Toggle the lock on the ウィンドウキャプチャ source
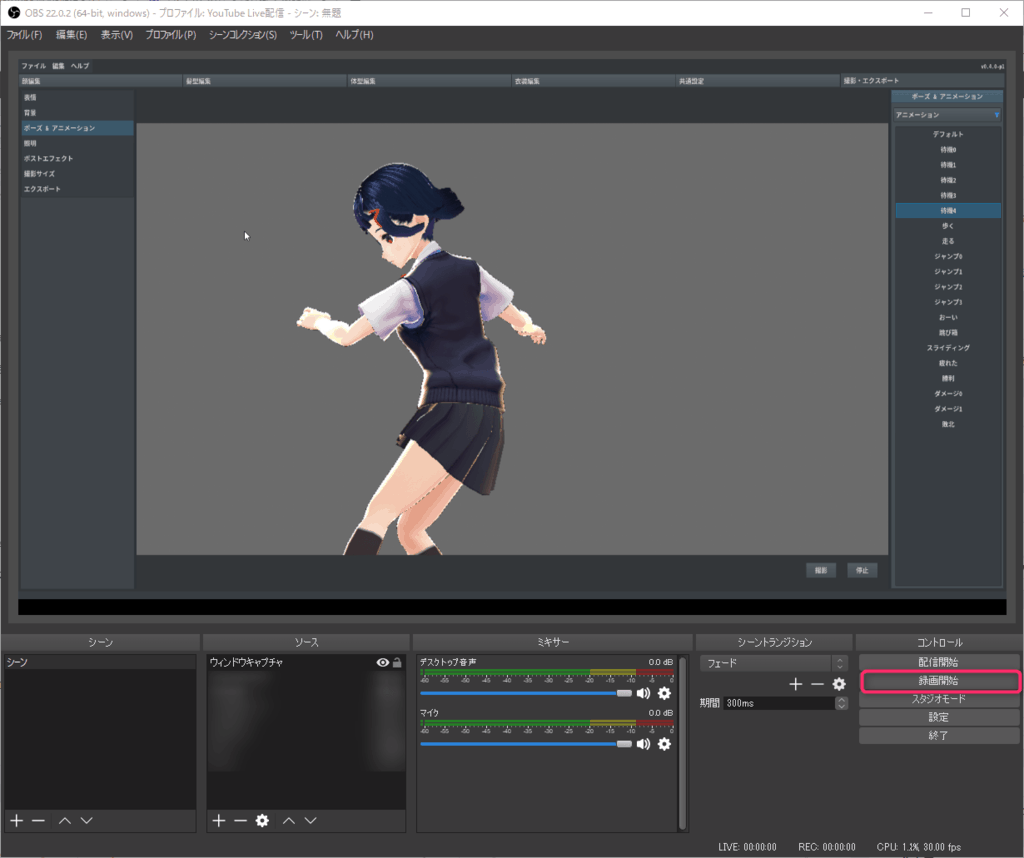1024x858 pixels. click(x=397, y=662)
